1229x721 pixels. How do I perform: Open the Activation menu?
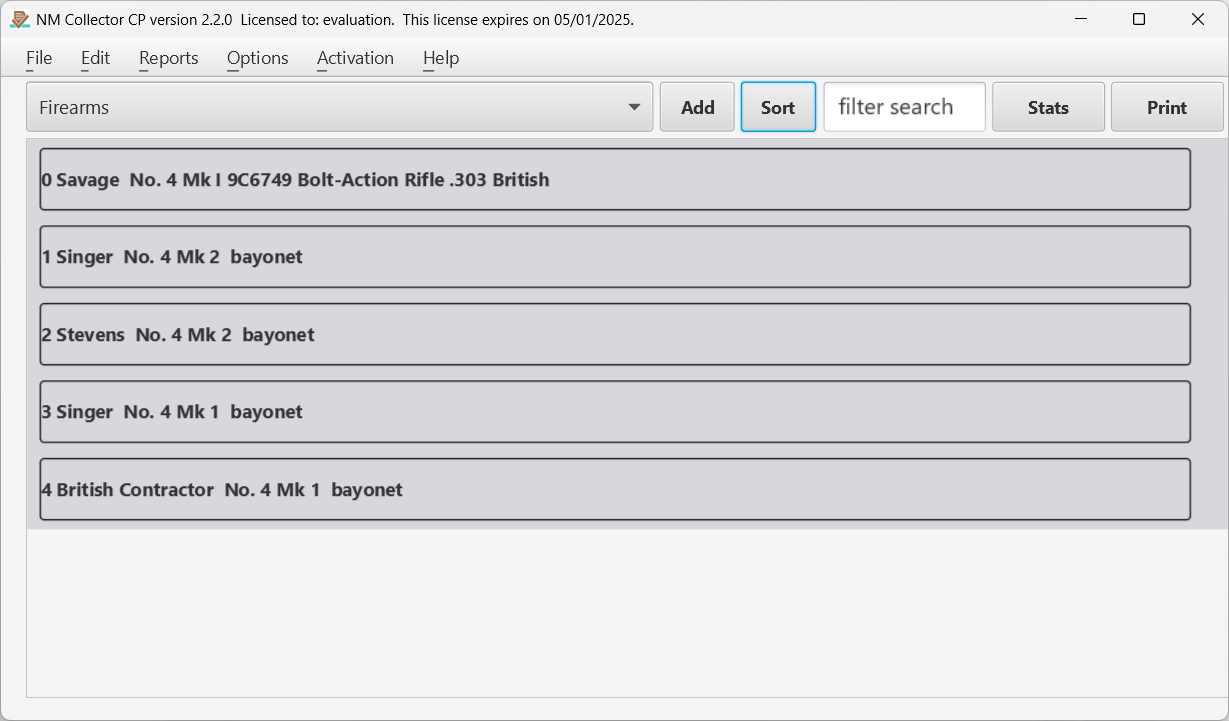[x=356, y=58]
